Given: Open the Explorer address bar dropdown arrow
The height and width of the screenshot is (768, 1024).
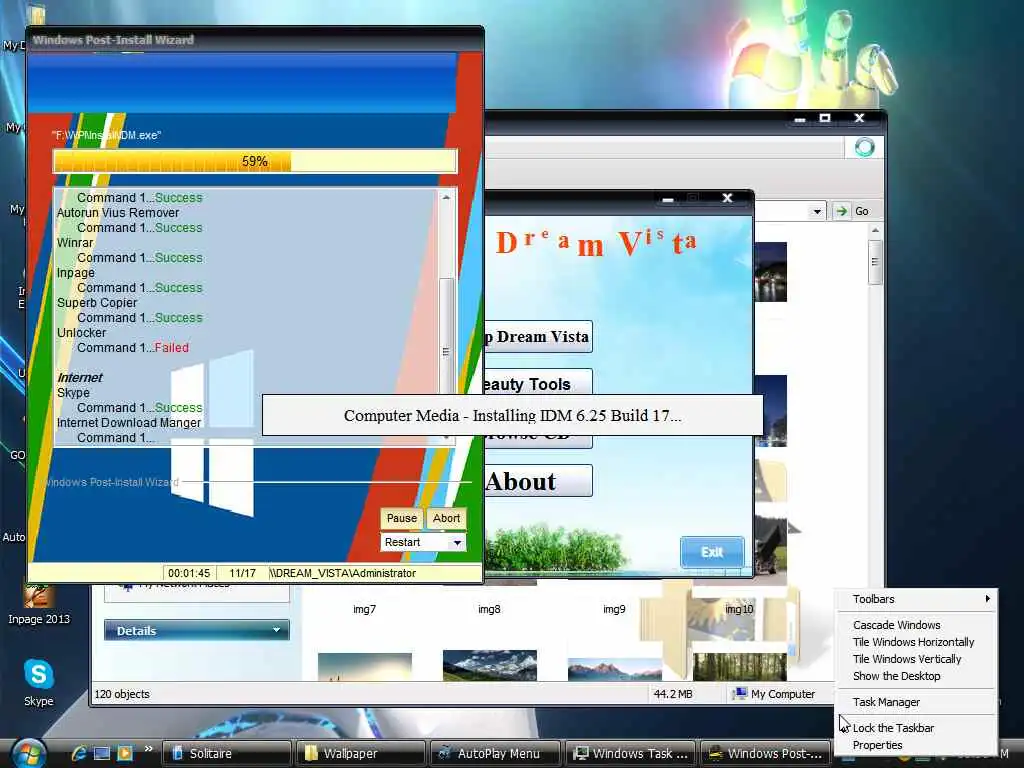Looking at the screenshot, I should [817, 212].
